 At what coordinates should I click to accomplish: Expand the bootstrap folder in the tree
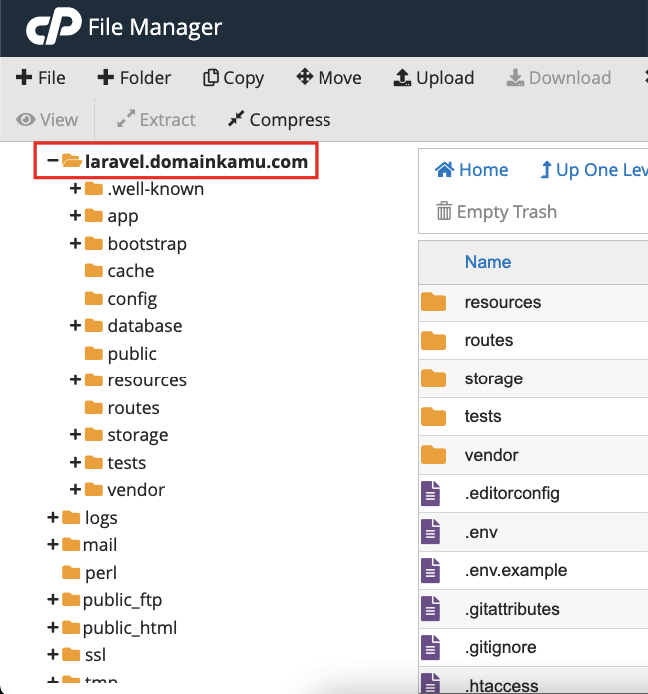(x=75, y=243)
